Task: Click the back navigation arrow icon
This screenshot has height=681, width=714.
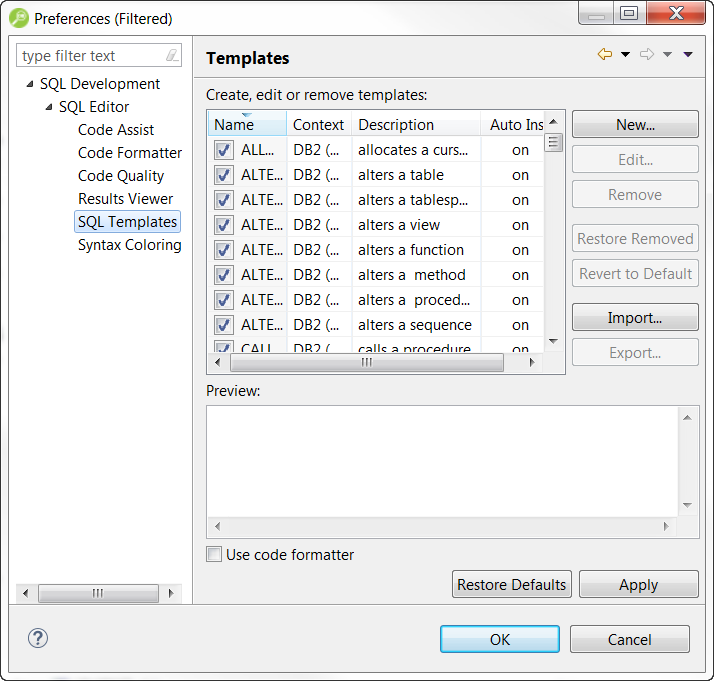Action: 604,55
